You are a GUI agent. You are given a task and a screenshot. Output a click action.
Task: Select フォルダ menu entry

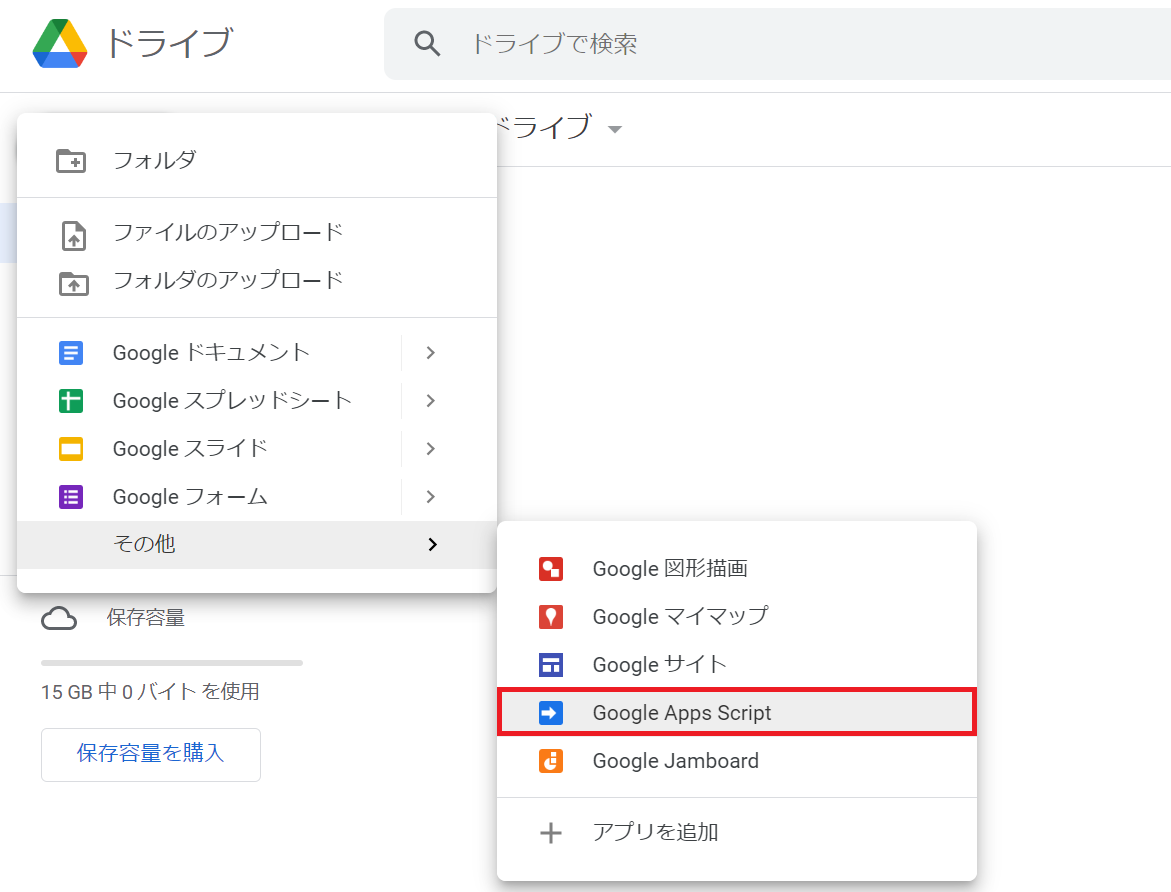pos(257,160)
